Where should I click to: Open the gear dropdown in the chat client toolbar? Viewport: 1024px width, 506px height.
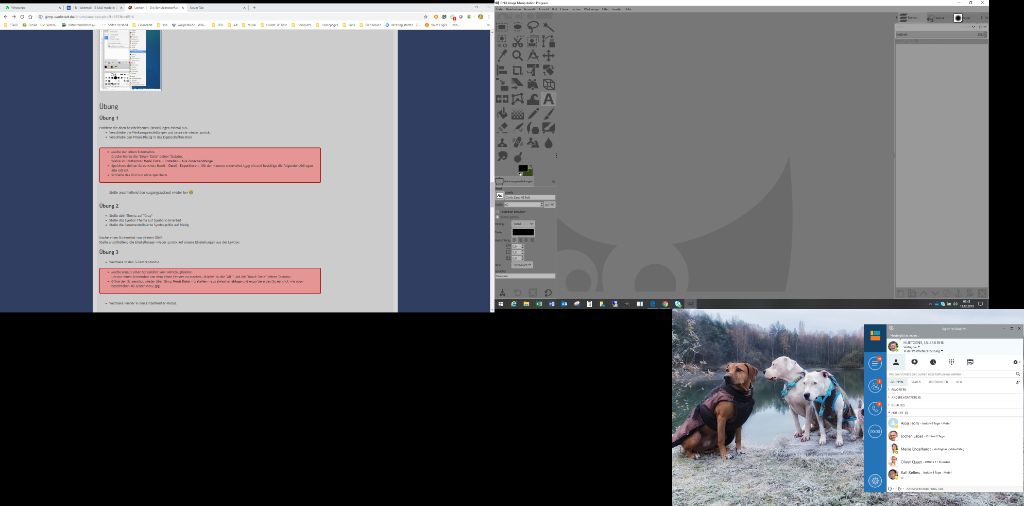coord(1016,362)
